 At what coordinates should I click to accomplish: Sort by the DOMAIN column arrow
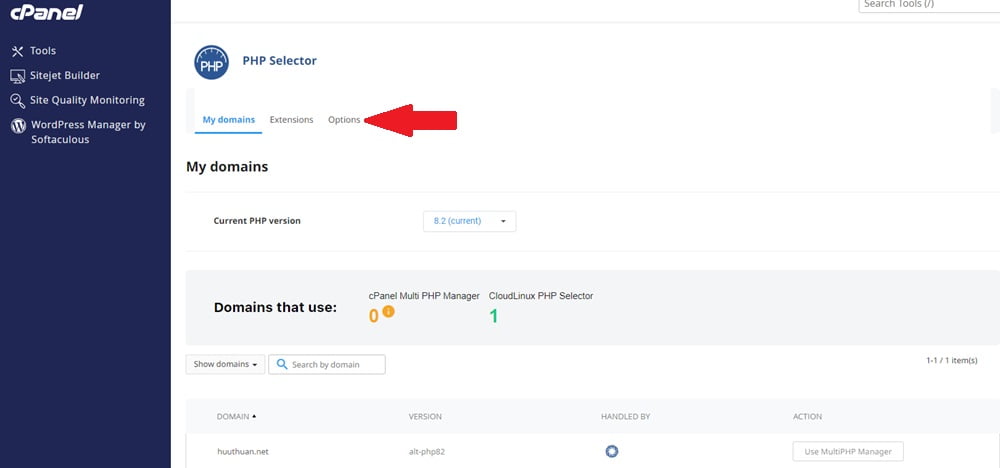254,416
